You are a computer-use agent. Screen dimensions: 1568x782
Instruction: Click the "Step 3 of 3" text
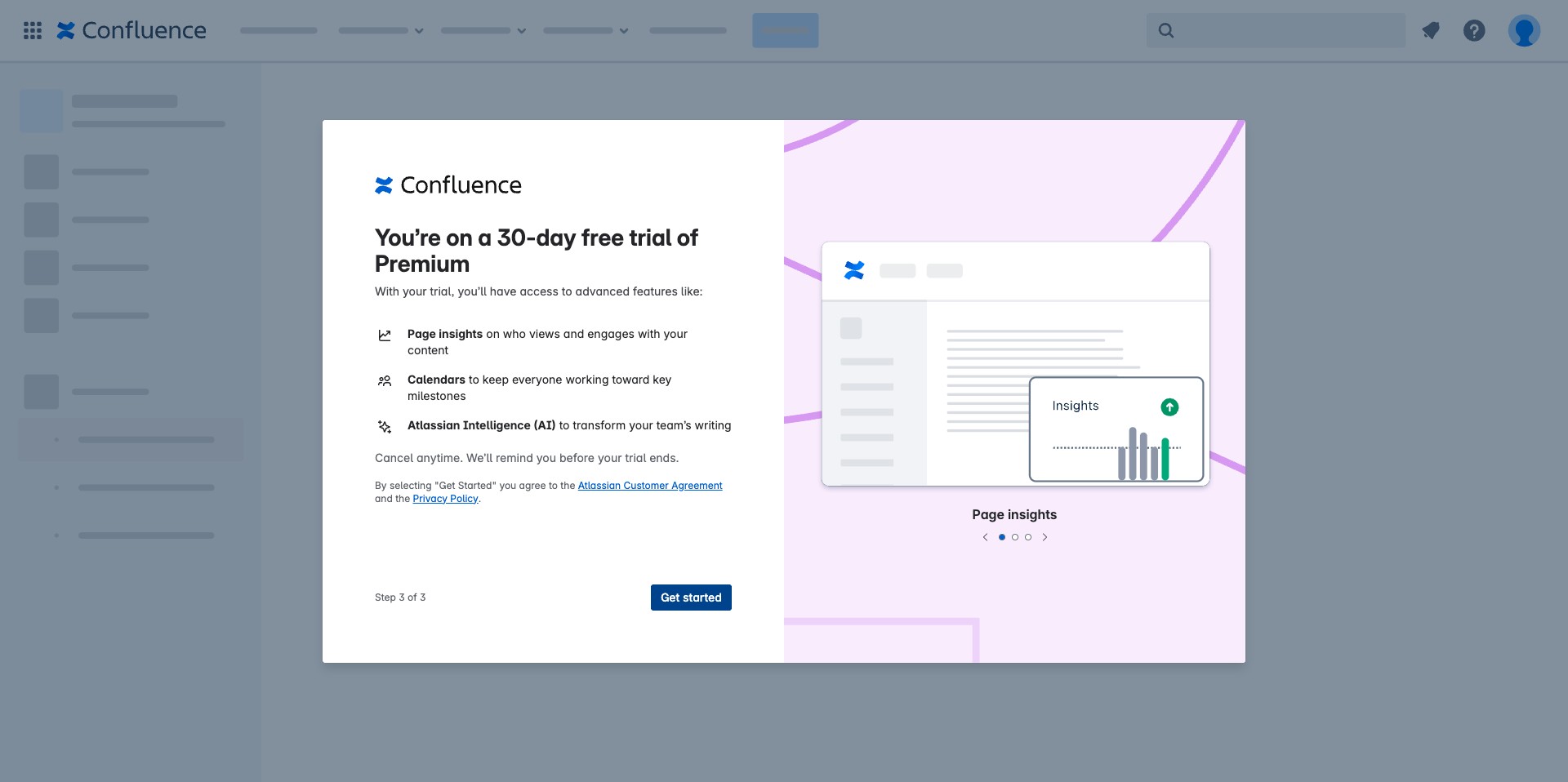tap(400, 598)
